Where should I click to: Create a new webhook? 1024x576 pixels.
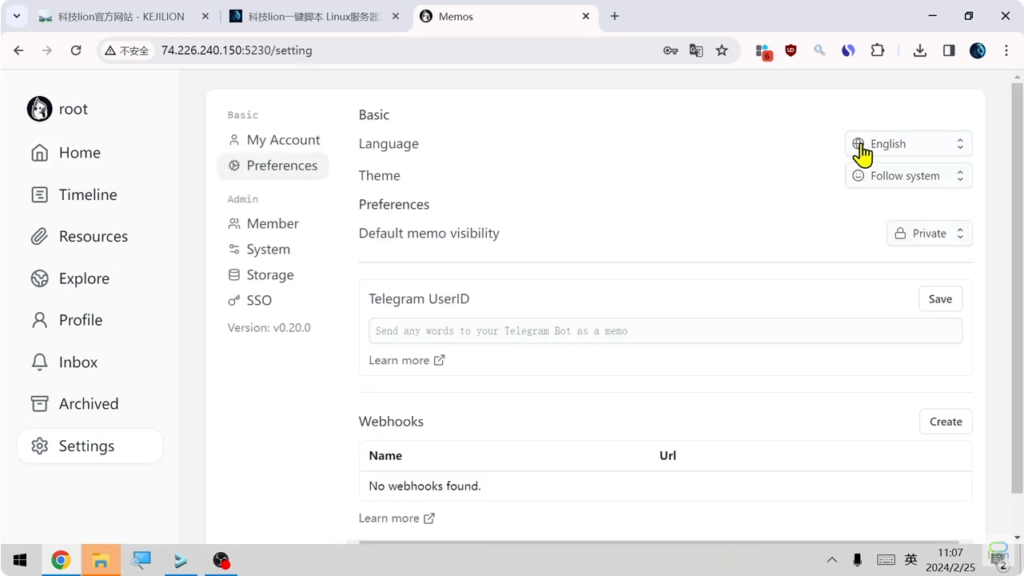[945, 422]
